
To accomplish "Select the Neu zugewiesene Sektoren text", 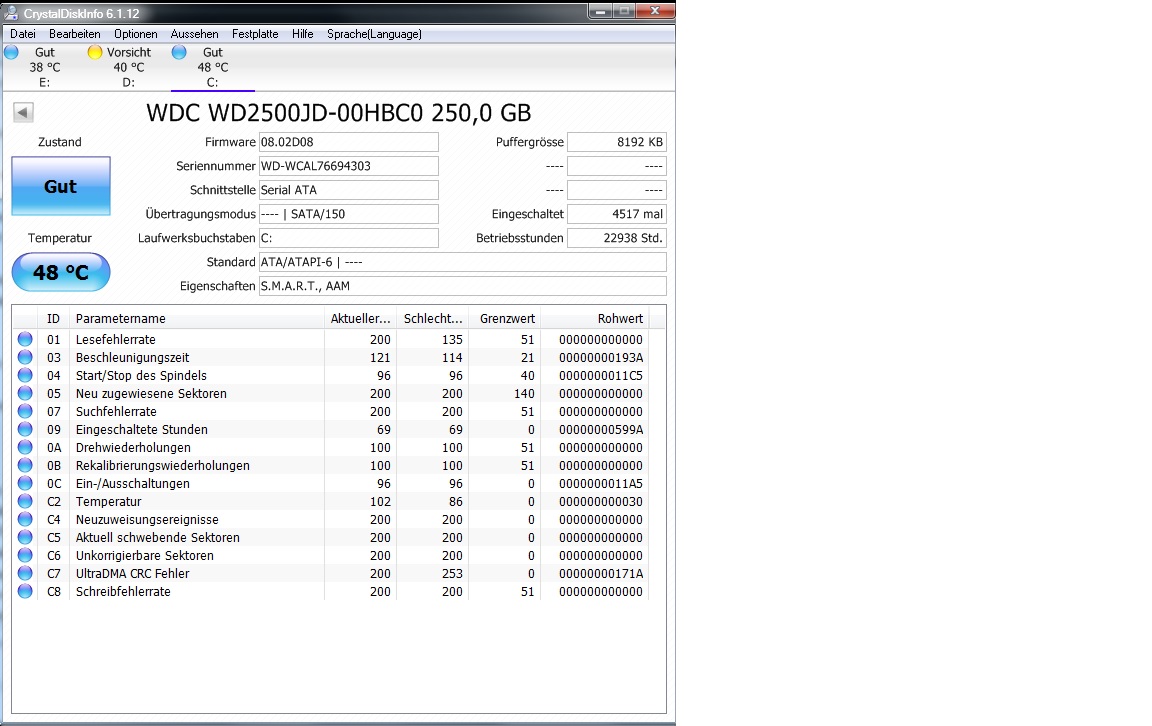I will [x=151, y=393].
